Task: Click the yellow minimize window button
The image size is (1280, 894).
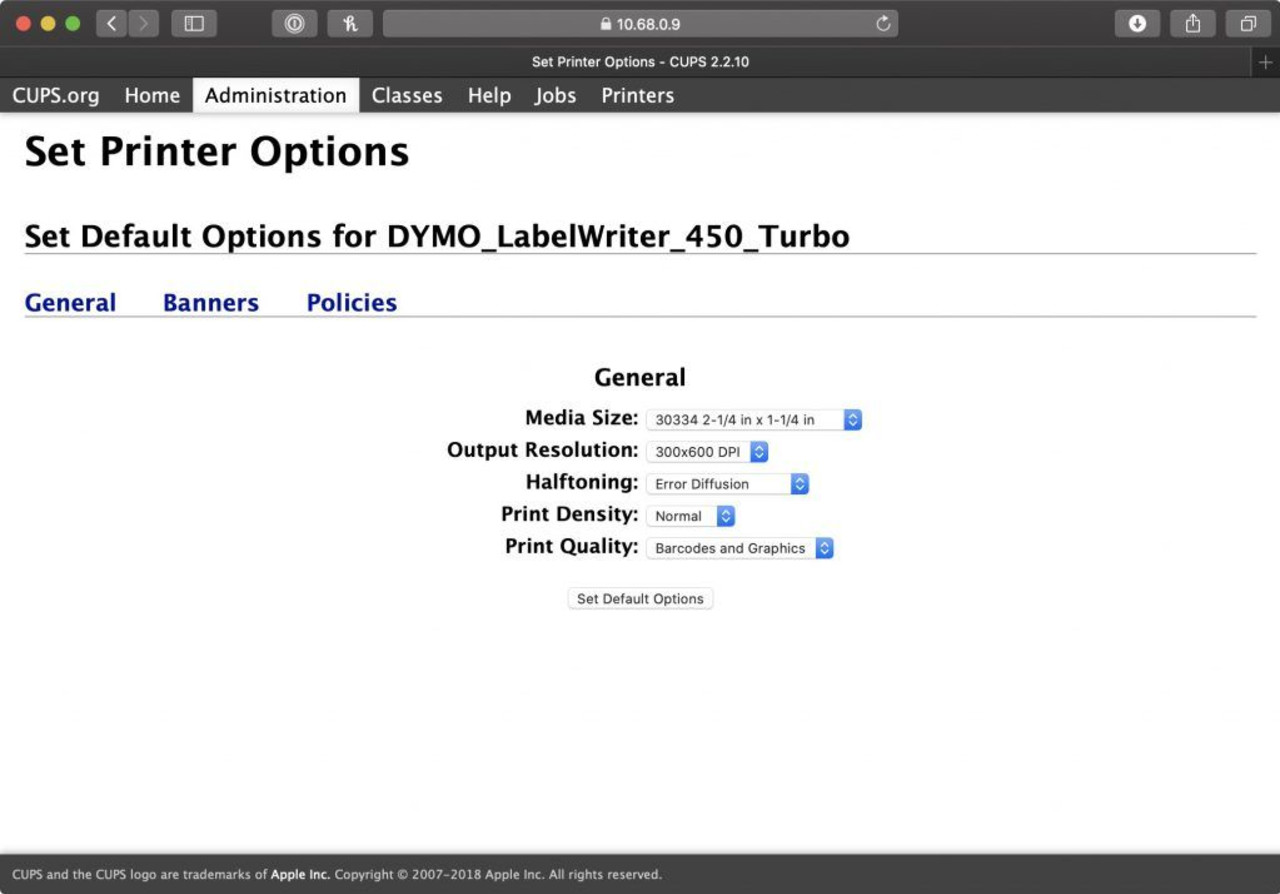Action: [x=48, y=24]
